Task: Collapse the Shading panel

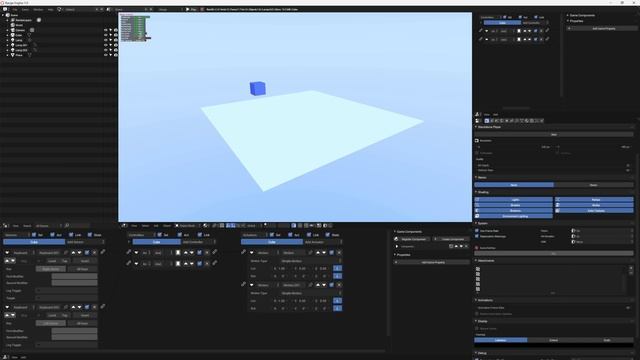Action: tap(476, 192)
